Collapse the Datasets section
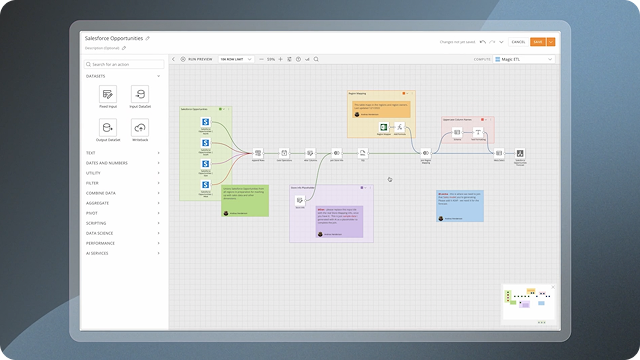This screenshot has width=640, height=360. click(x=158, y=76)
